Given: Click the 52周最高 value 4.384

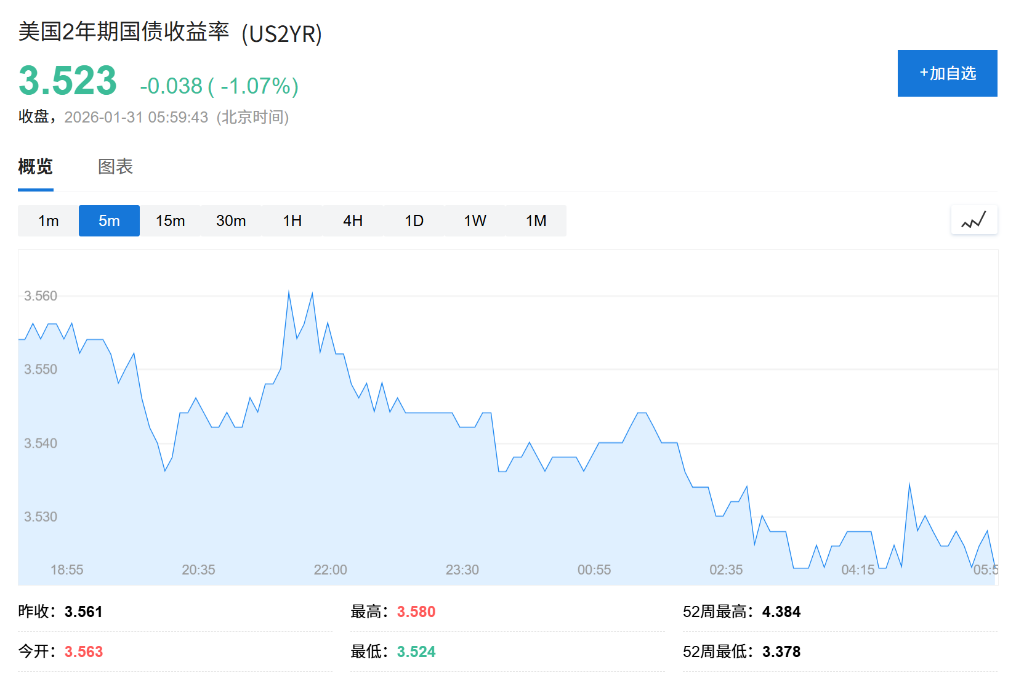Looking at the screenshot, I should coord(781,612).
